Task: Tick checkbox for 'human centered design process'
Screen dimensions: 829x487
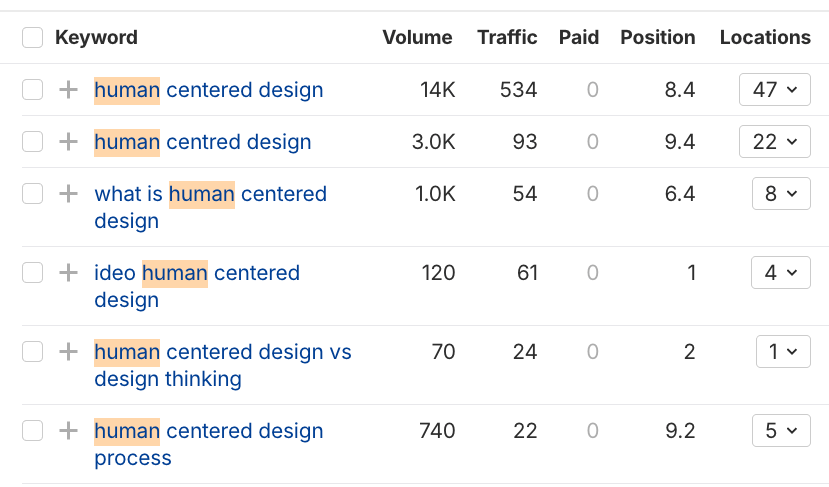Action: (x=33, y=431)
